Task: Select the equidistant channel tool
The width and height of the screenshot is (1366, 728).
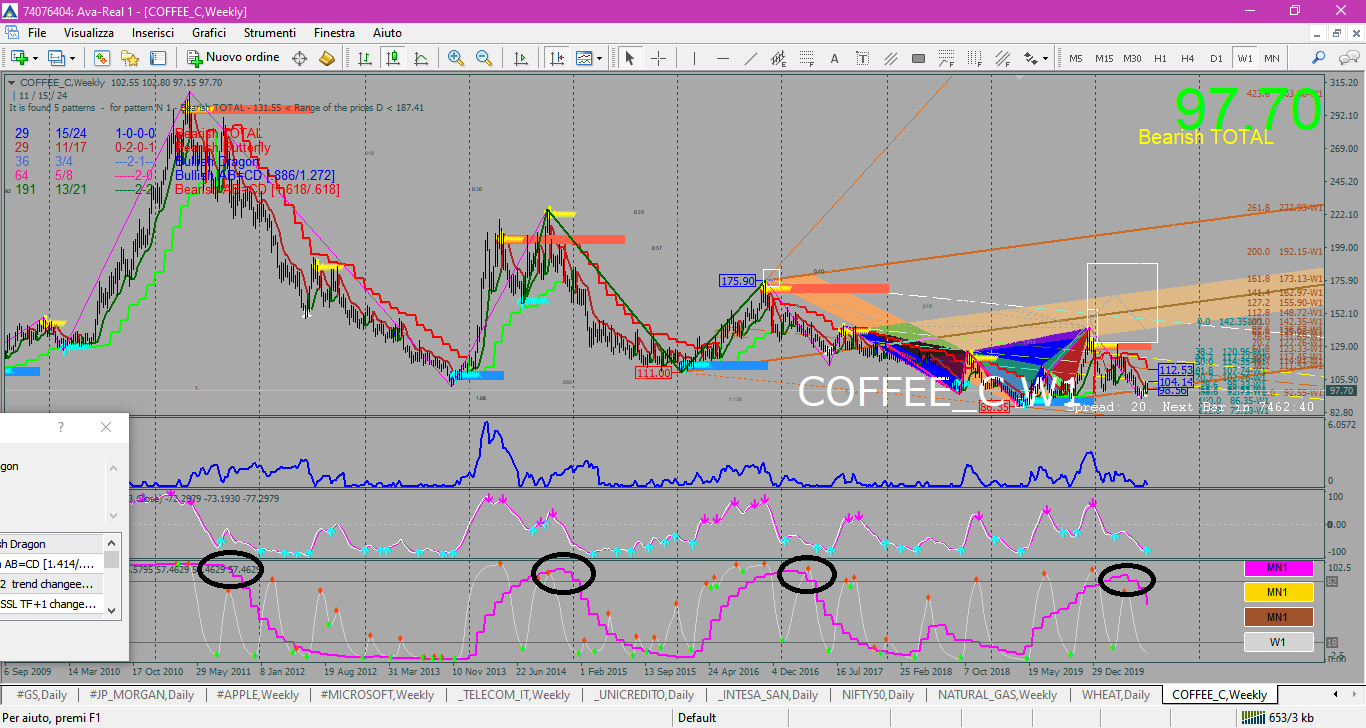Action: 777,58
